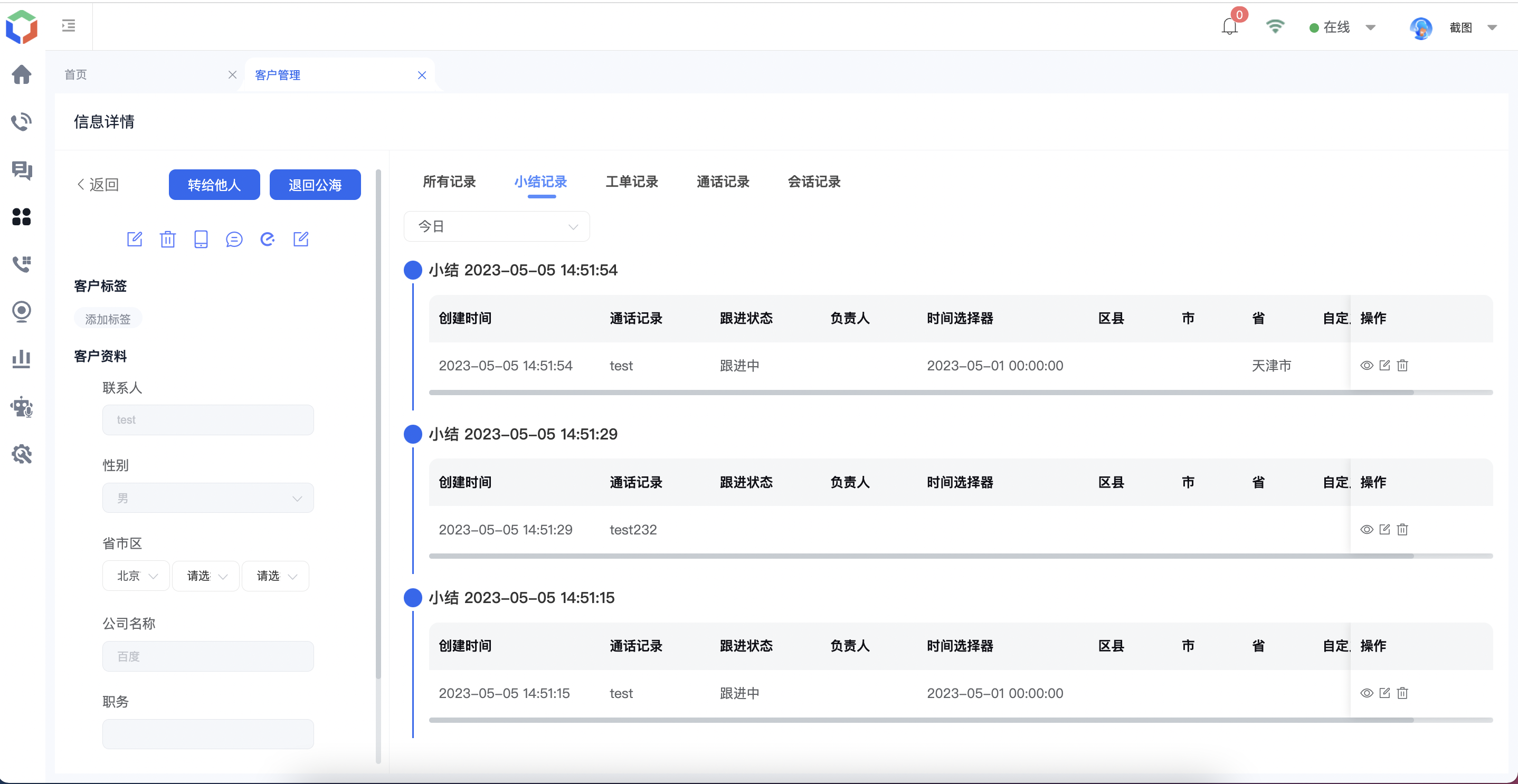
Task: Open the city 请选 dropdown
Action: pos(206,576)
